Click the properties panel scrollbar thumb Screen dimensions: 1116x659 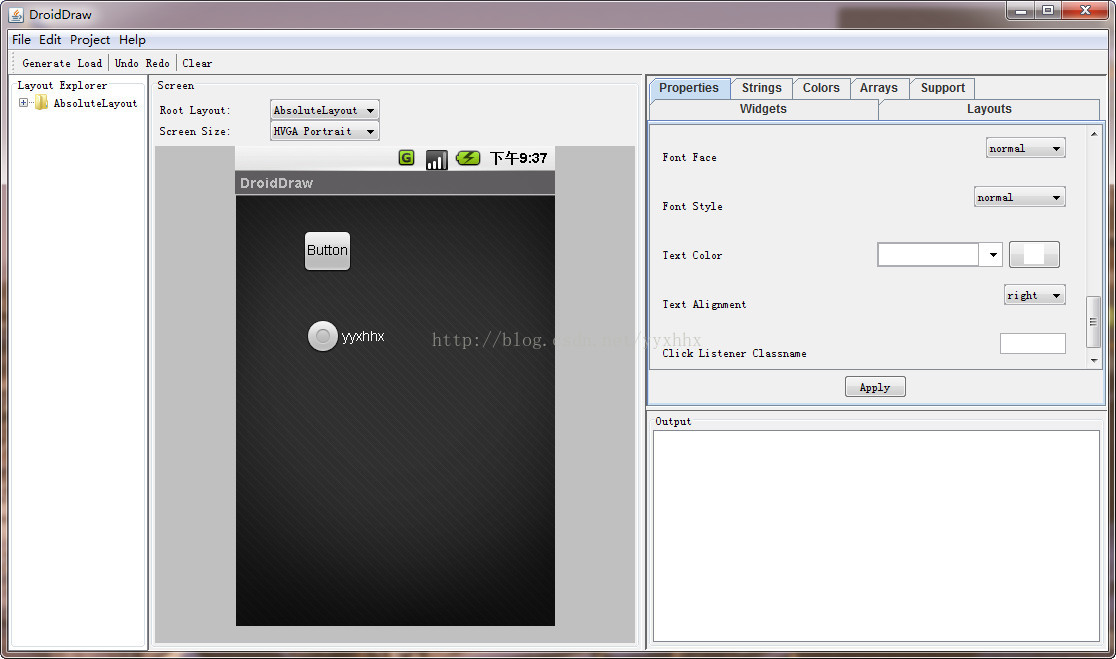coord(1094,322)
